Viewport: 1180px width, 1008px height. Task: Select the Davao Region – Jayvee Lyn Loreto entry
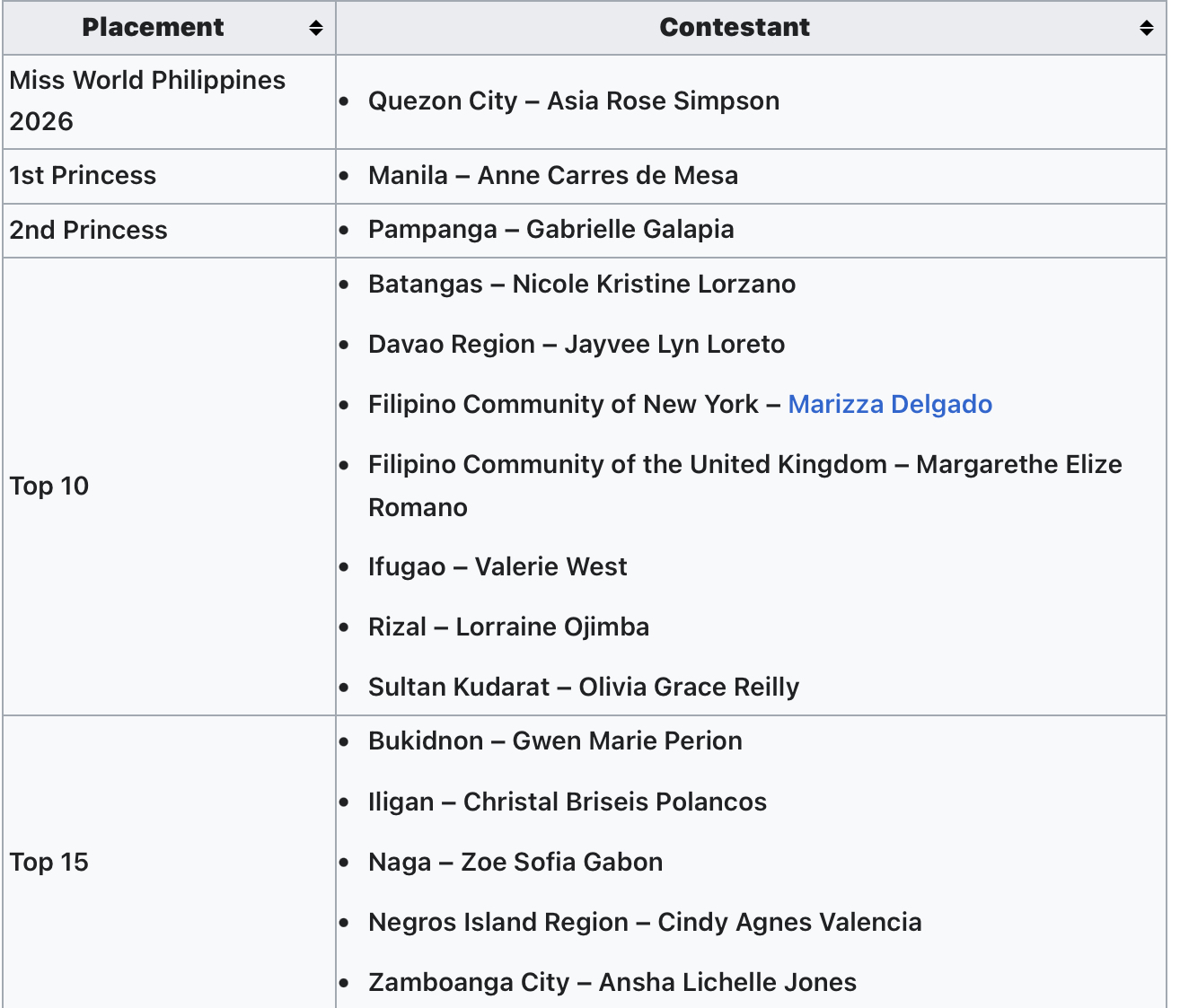576,344
